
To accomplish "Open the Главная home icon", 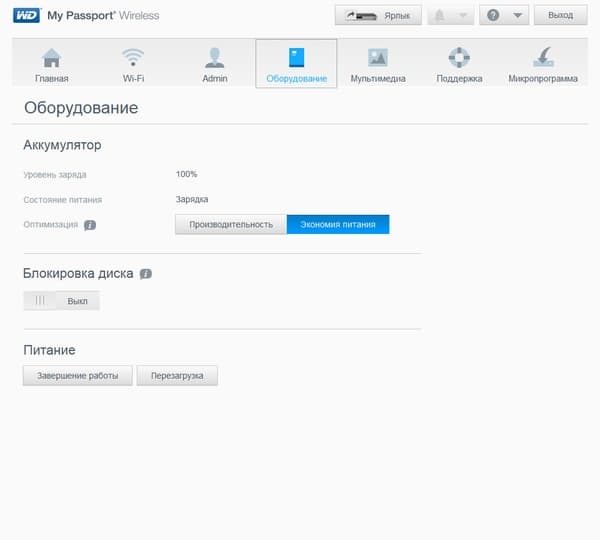I will (52, 58).
